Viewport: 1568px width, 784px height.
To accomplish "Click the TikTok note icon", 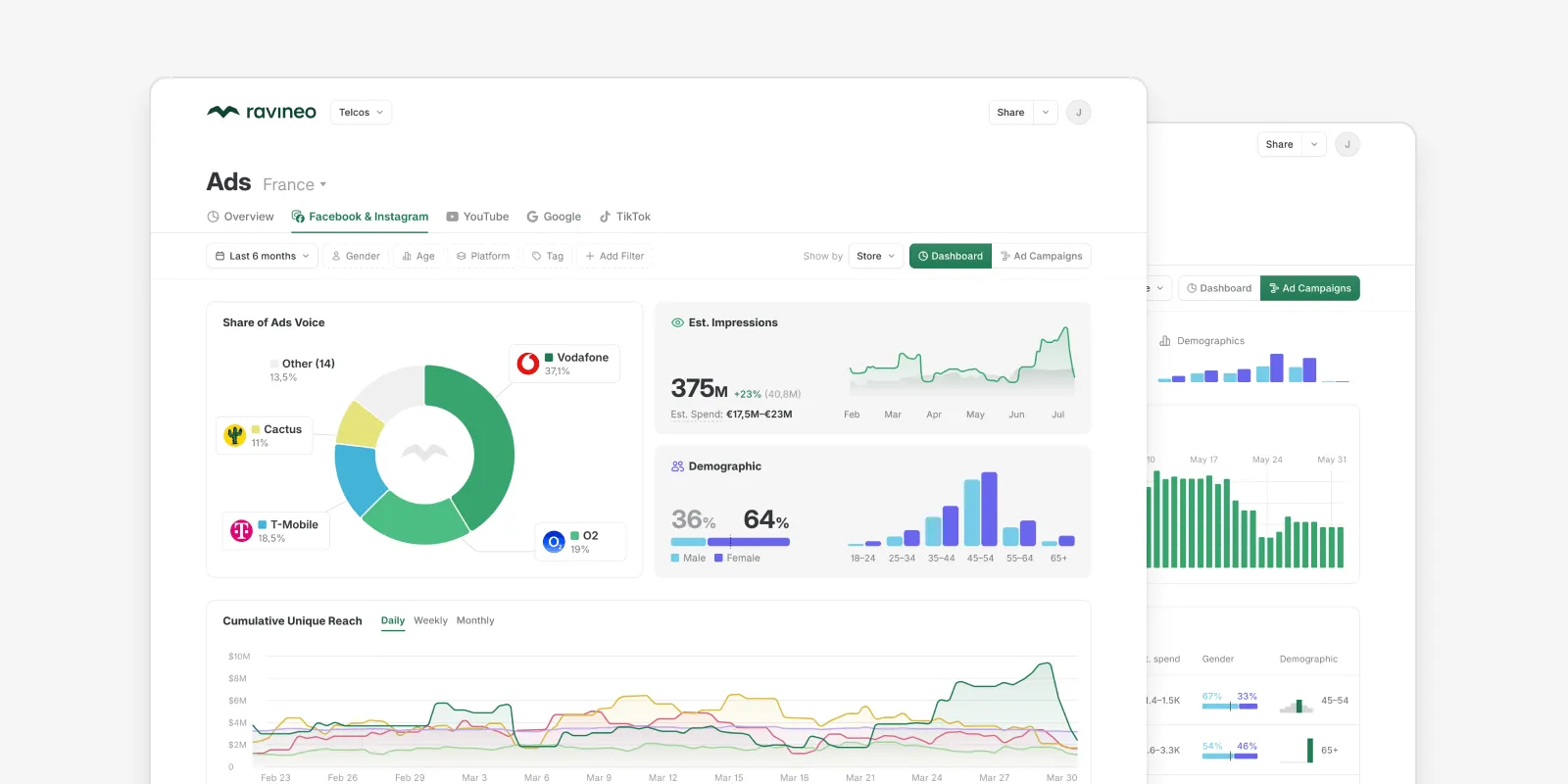I will click(605, 217).
